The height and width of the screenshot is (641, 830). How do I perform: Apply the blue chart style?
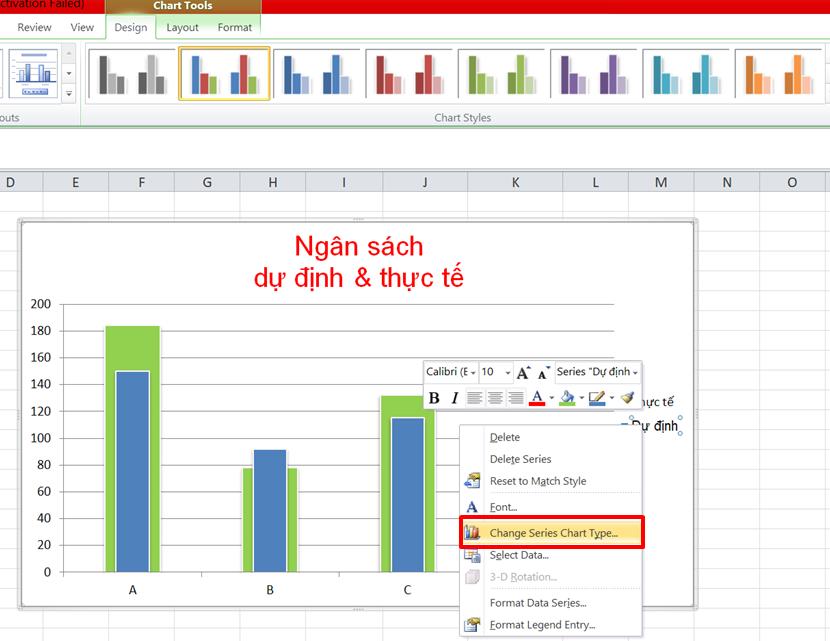tap(317, 74)
